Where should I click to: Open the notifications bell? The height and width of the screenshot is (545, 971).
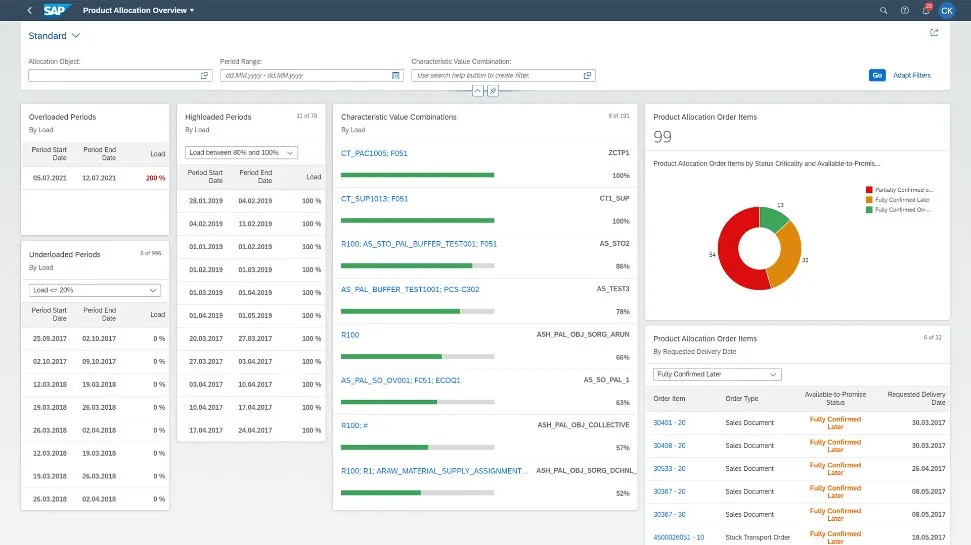coord(926,10)
